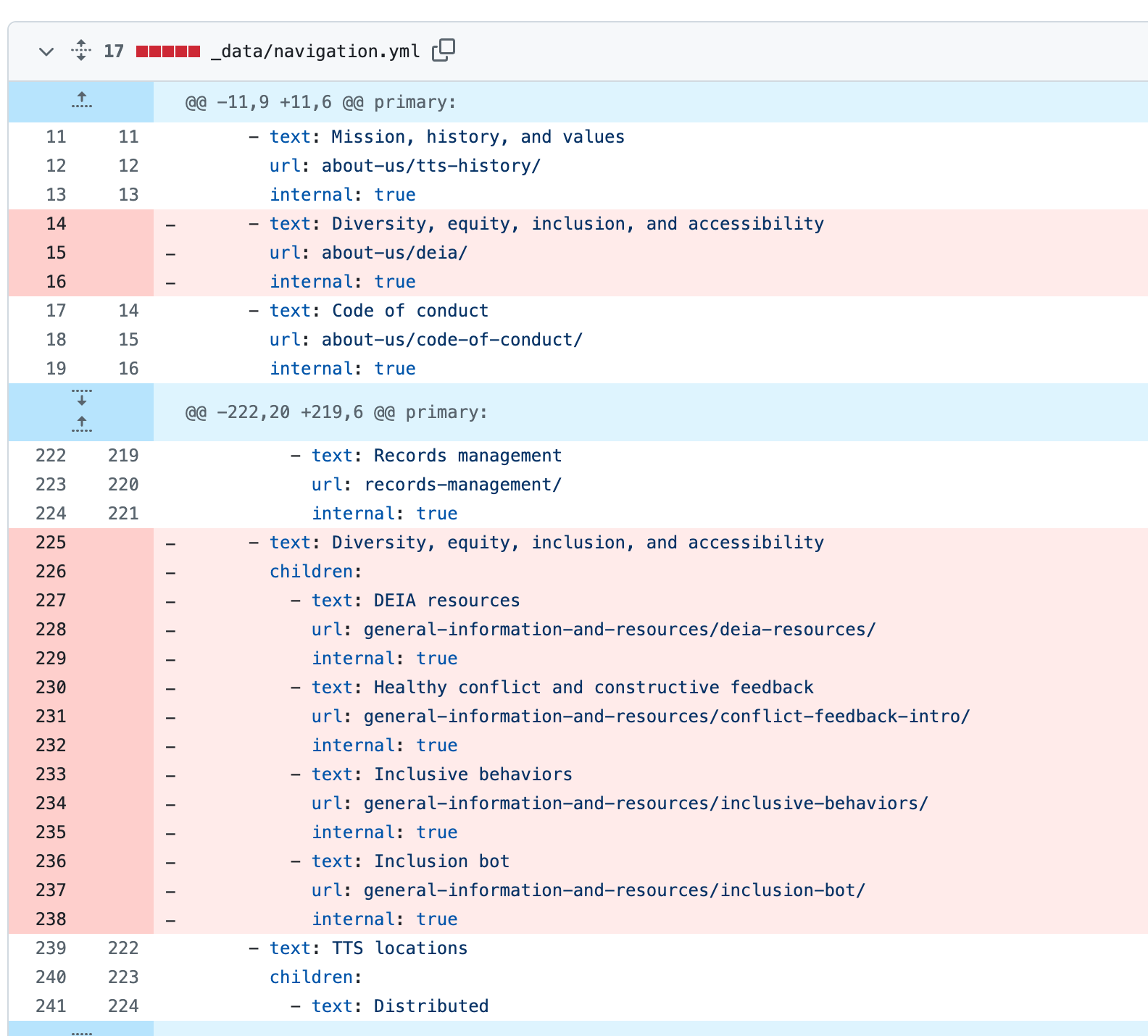Click new line number 219
The image size is (1148, 1036).
[x=123, y=456]
